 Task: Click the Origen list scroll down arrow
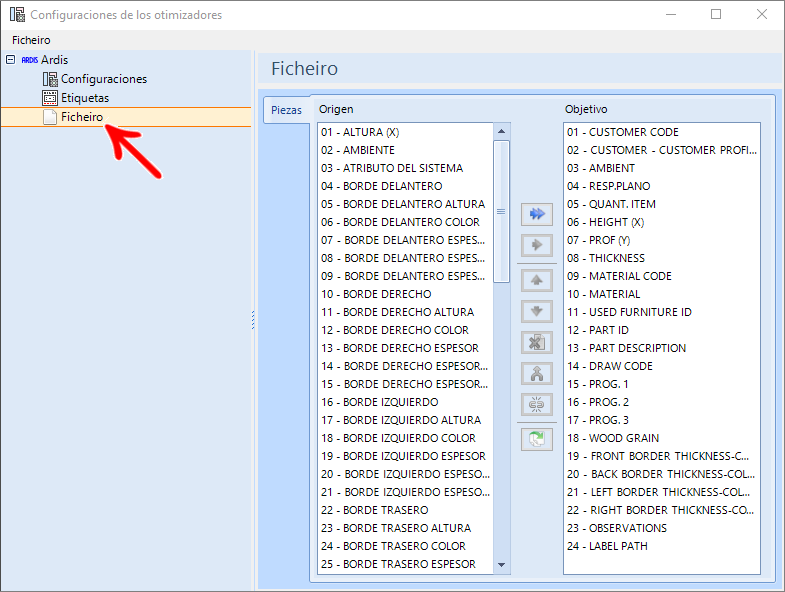tap(501, 565)
